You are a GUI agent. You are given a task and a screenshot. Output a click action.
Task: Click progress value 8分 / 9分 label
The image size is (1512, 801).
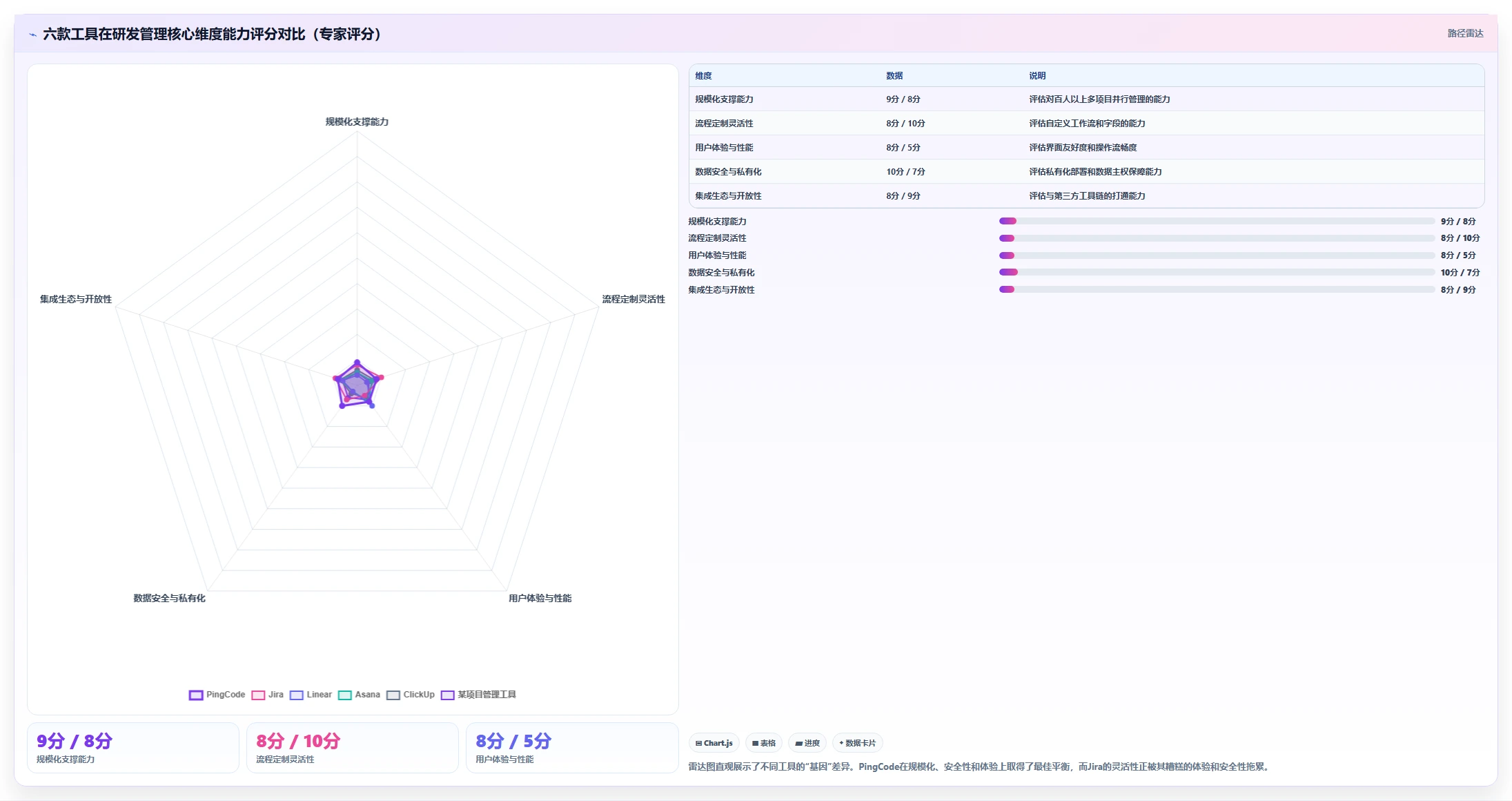[x=1457, y=290]
